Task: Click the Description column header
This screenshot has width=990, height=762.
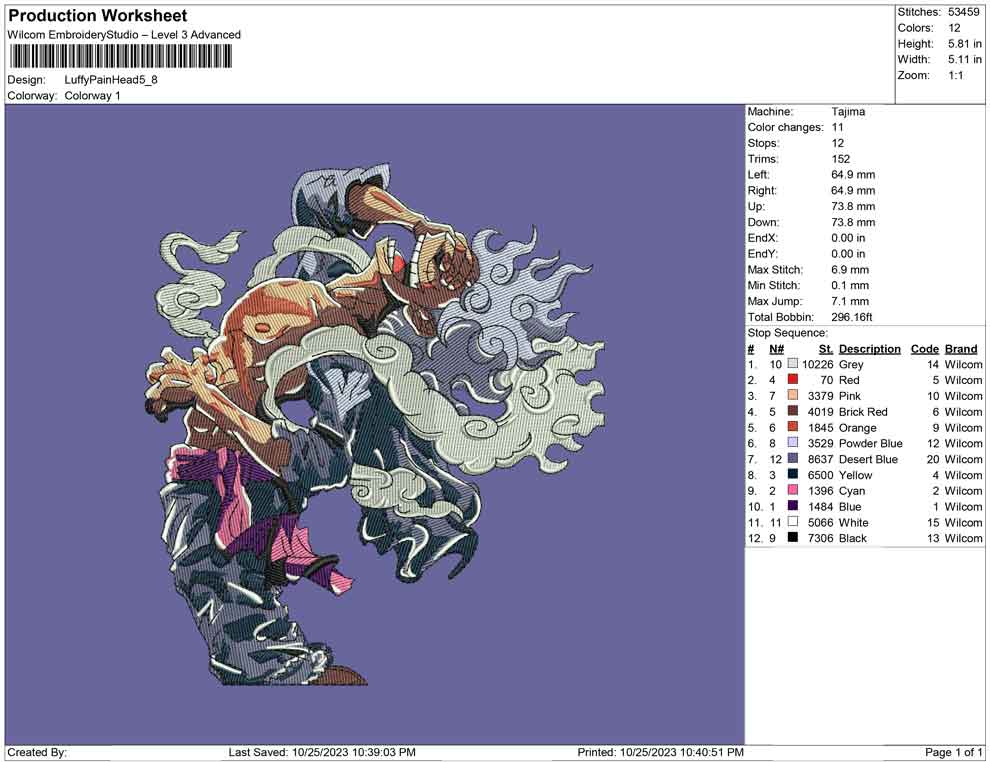Action: [869, 348]
